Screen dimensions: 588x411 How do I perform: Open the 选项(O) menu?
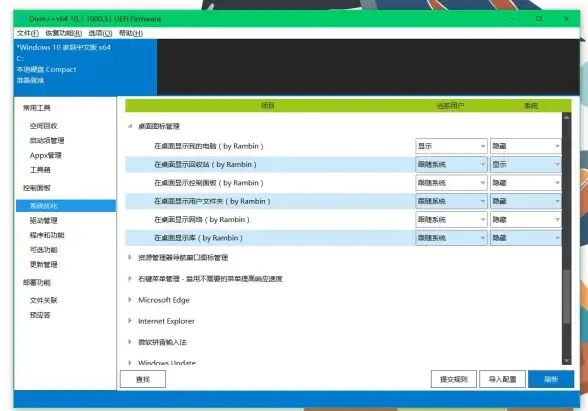(100, 33)
